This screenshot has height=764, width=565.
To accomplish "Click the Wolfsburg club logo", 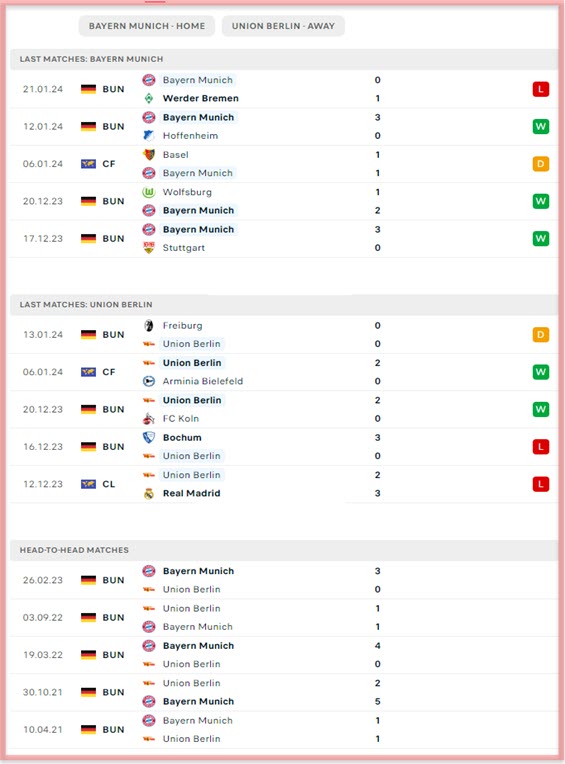I will 149,192.
